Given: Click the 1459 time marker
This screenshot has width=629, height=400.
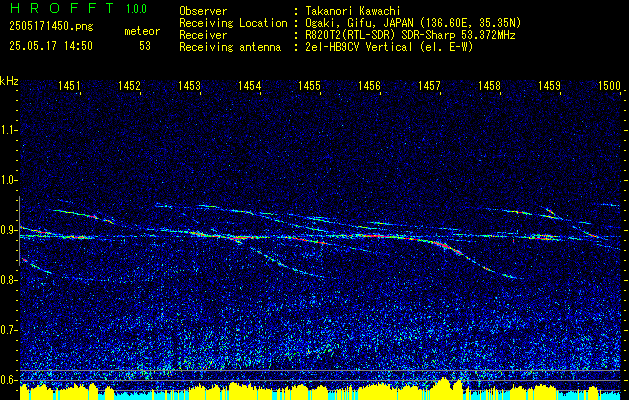Looking at the screenshot, I should pyautogui.click(x=550, y=85).
